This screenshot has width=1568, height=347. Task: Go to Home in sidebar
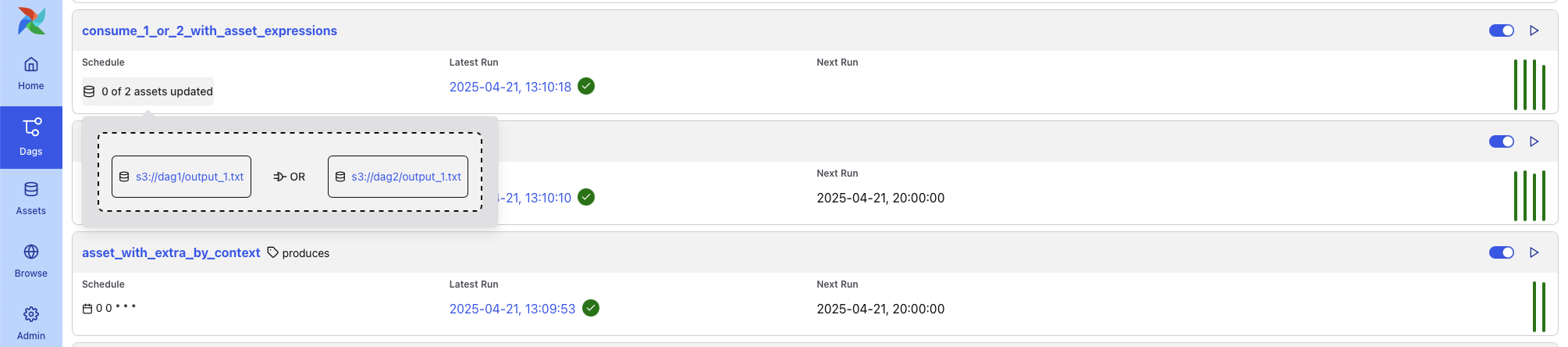31,73
